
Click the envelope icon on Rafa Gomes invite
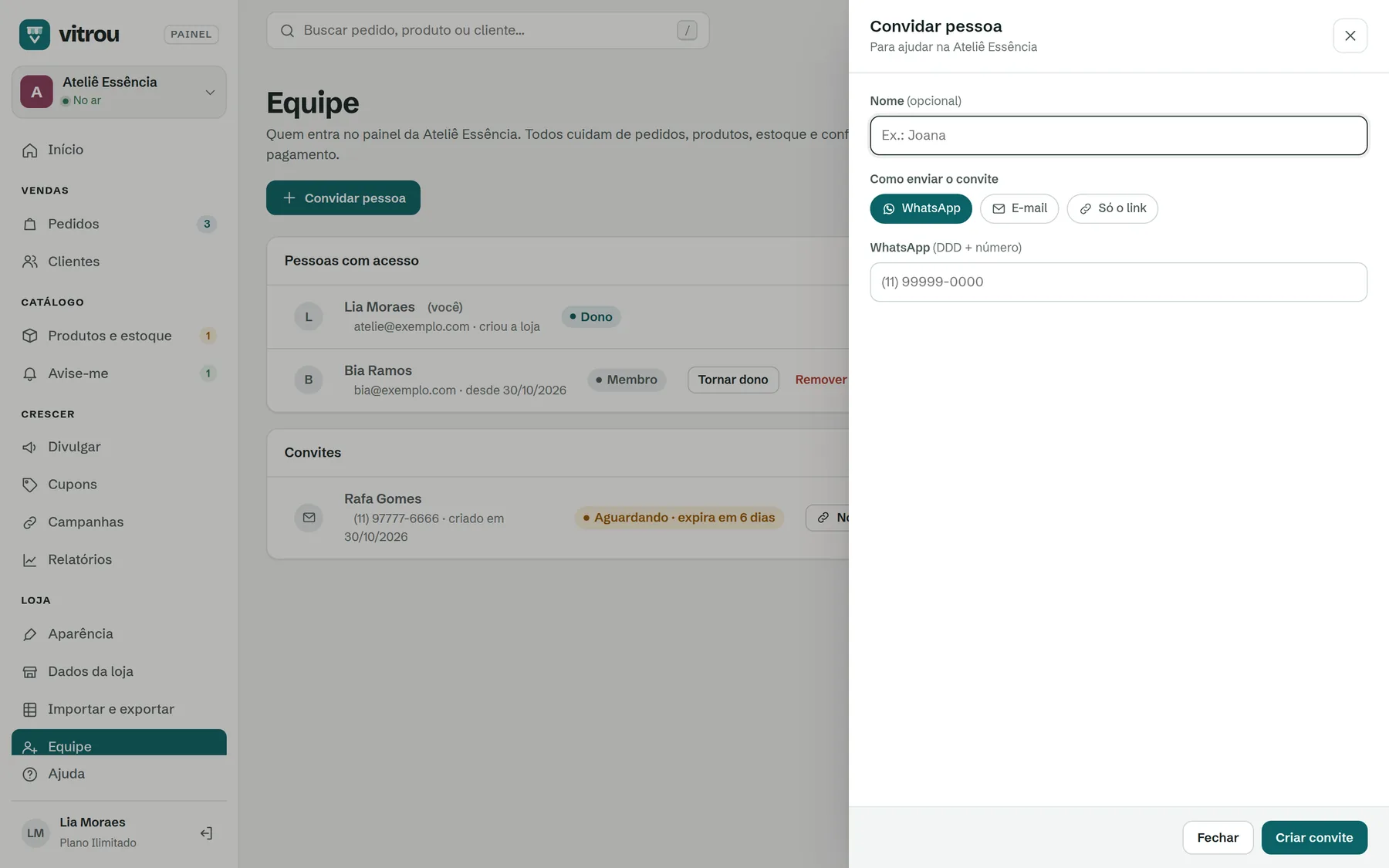(309, 518)
